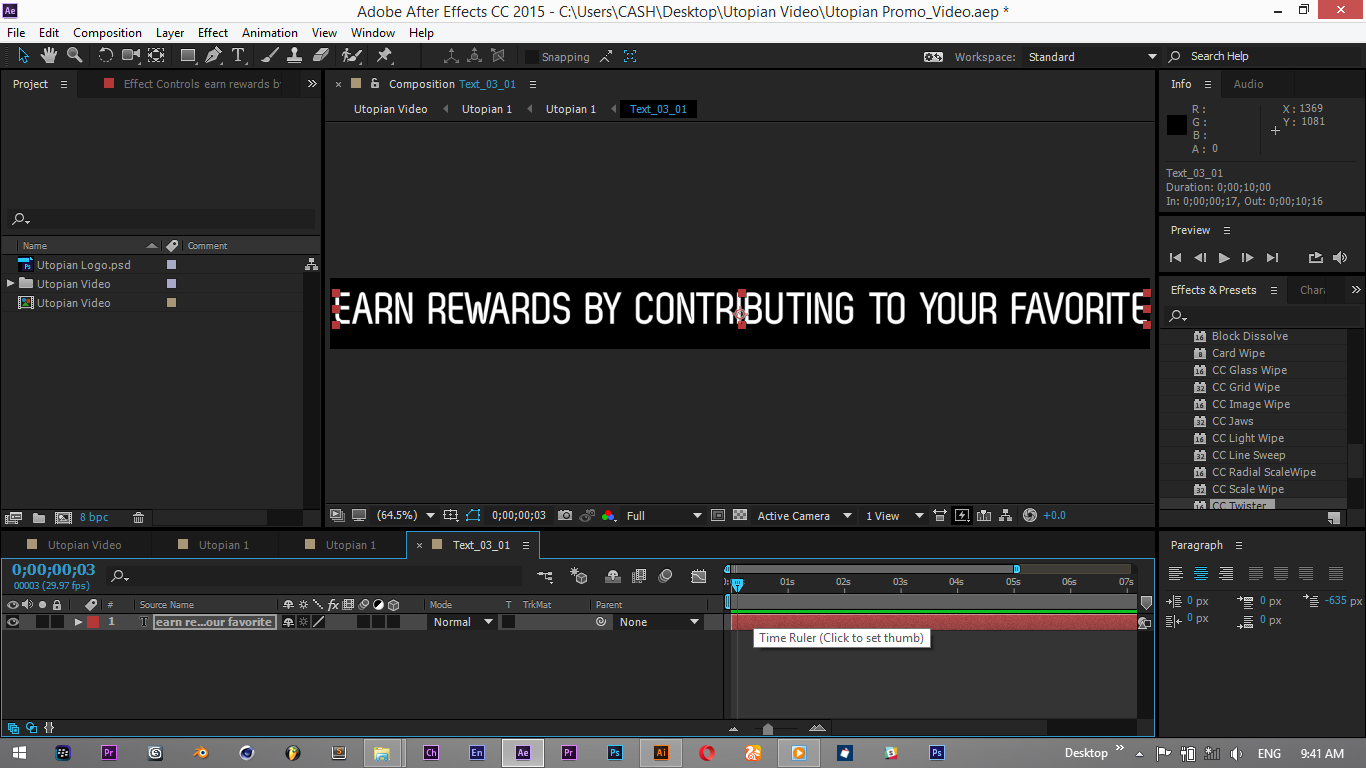Open the Animation menu
The width and height of the screenshot is (1366, 768).
[x=270, y=33]
